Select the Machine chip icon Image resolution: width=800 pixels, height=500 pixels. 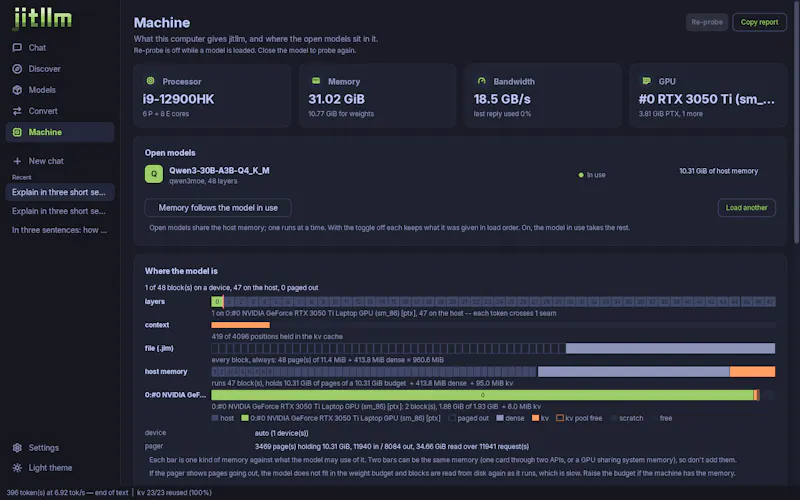[17, 132]
